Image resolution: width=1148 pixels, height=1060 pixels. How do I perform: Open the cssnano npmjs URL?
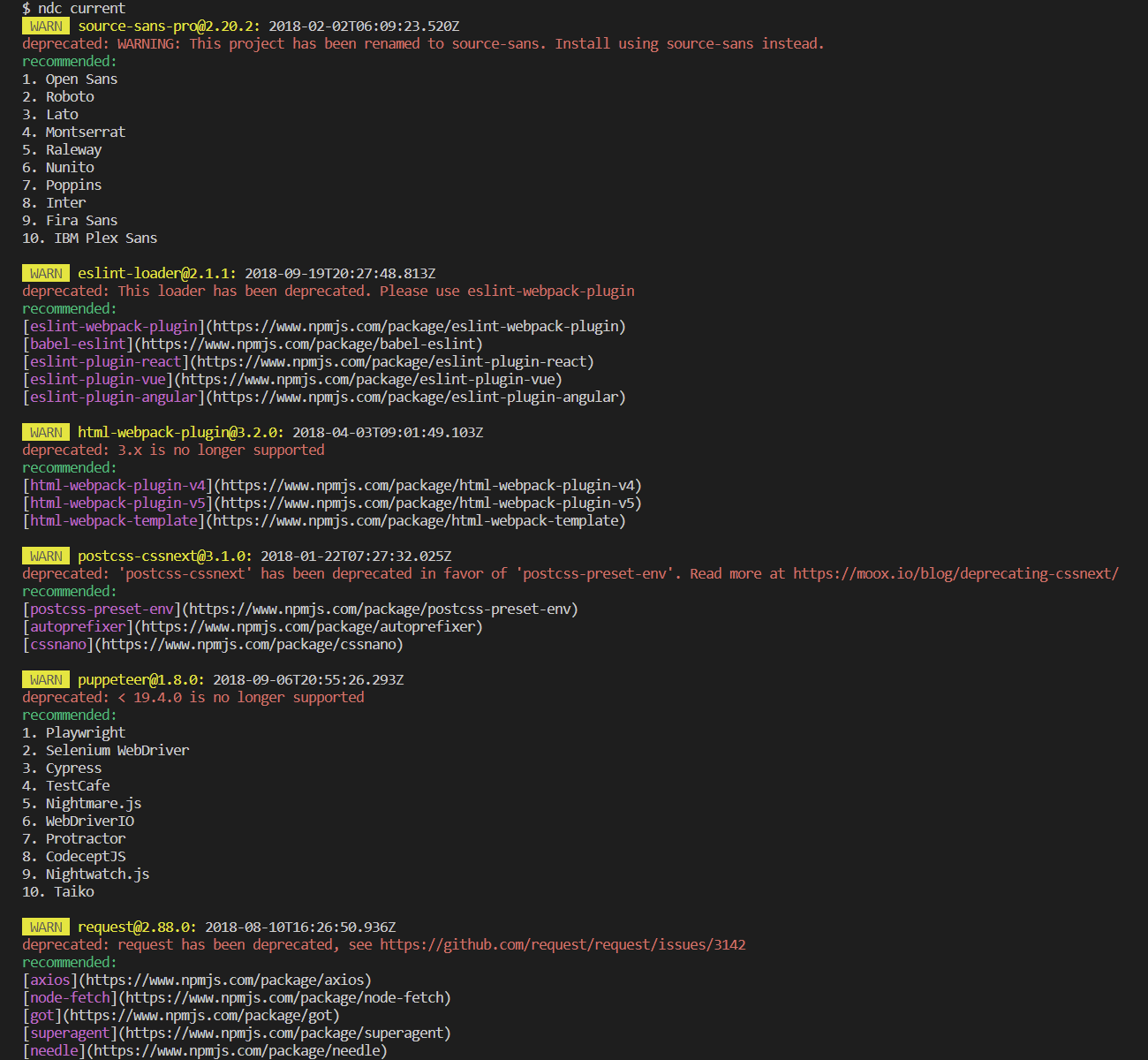248,645
